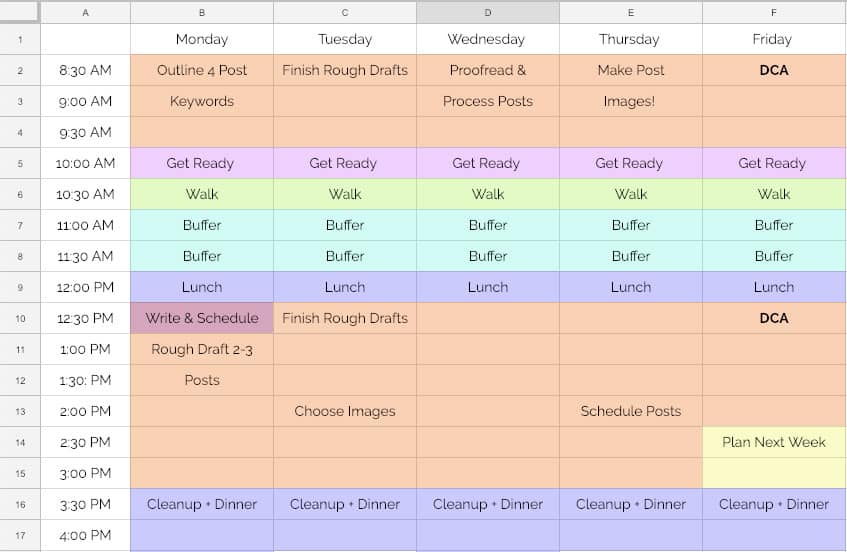
Task: Click the Choose Images cell on Tuesday
Action: pyautogui.click(x=345, y=412)
